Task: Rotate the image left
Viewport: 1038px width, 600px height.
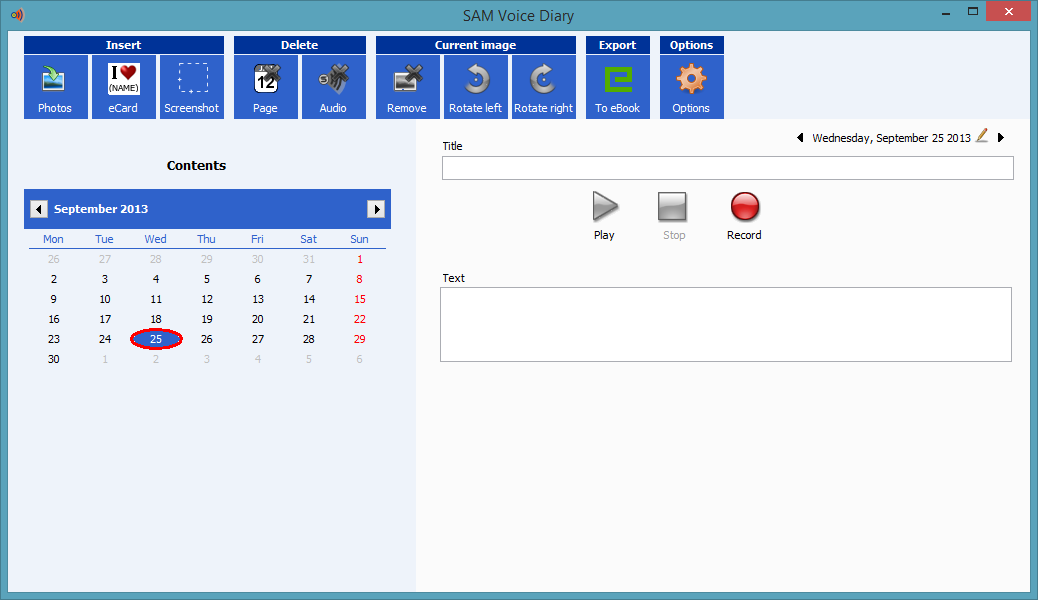Action: point(476,87)
